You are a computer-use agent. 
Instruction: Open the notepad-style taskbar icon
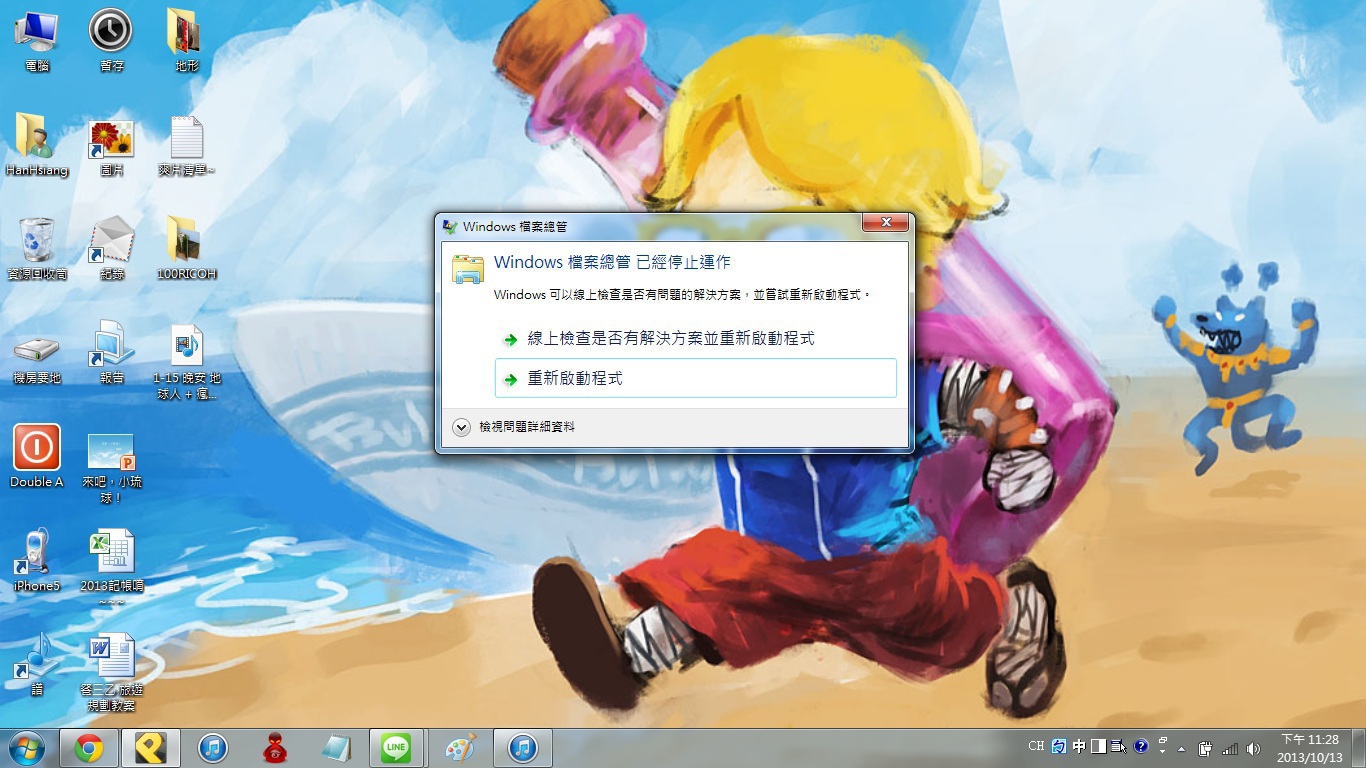coord(337,748)
